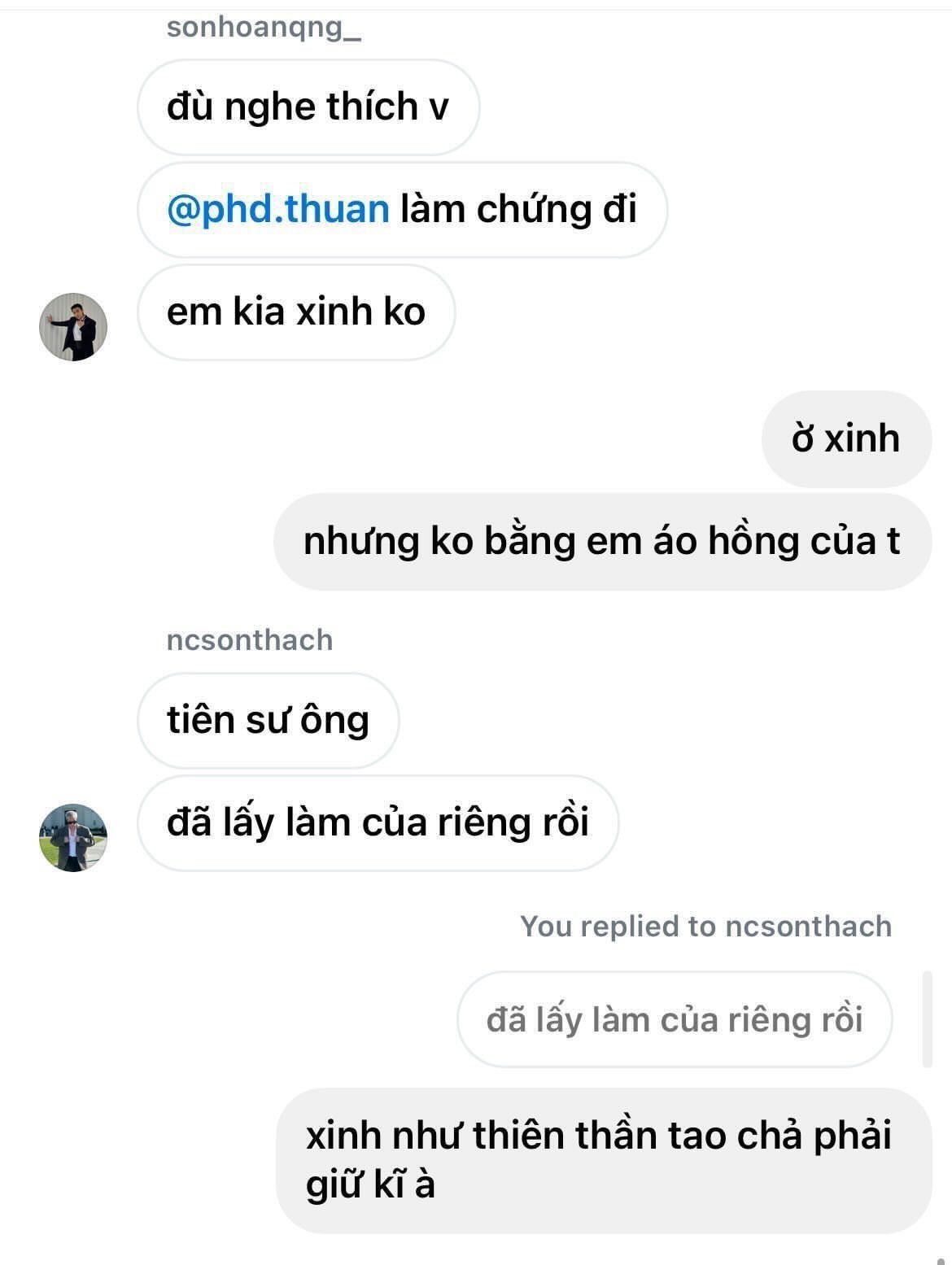This screenshot has height=1265, width=952.
Task: Open sonhoanqng_ profile avatar
Action: pos(73,327)
